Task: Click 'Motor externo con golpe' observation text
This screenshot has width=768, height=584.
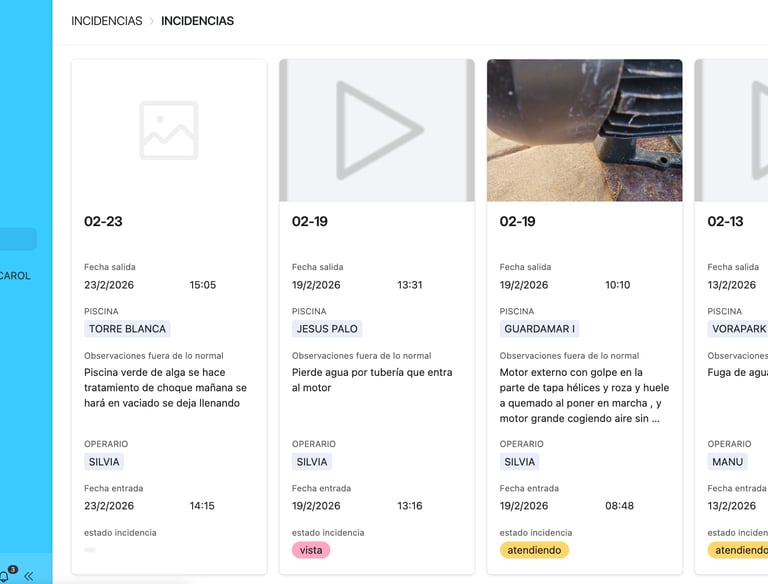Action: (584, 395)
